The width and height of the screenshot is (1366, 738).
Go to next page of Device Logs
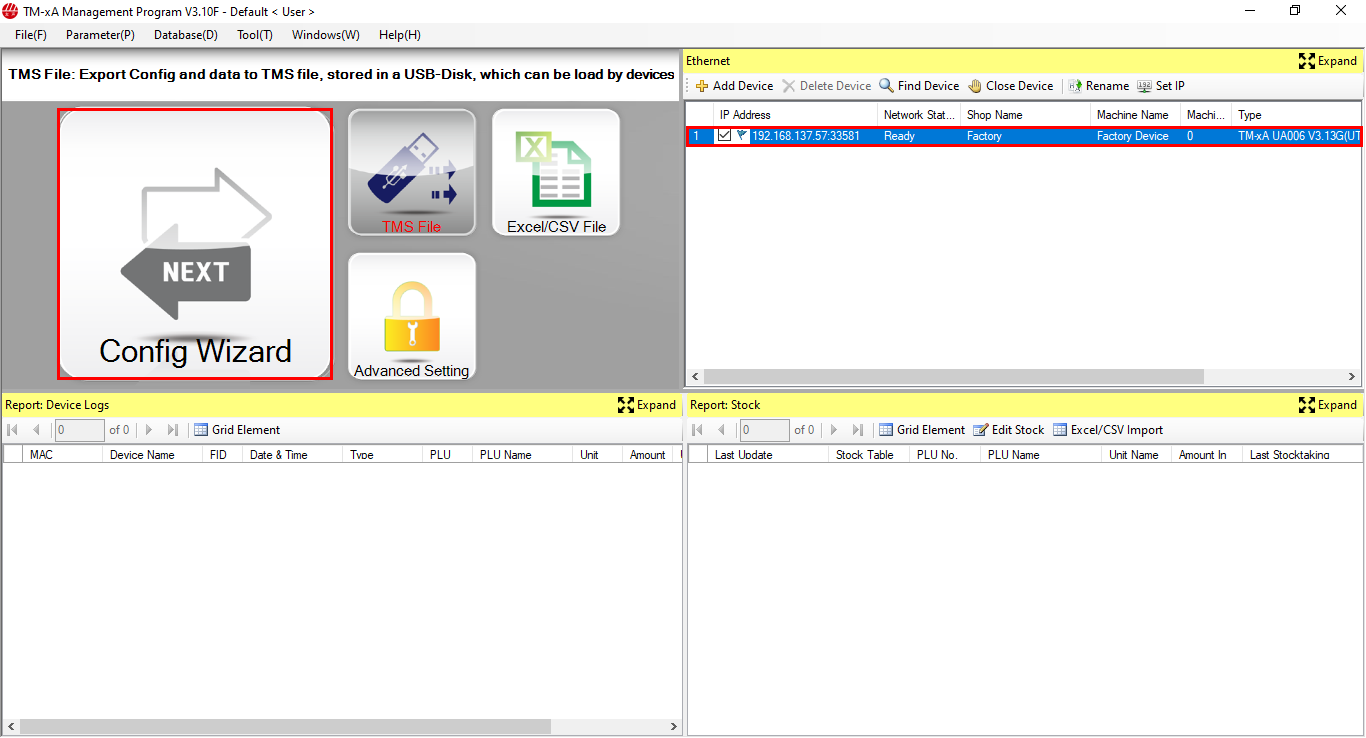(x=149, y=430)
